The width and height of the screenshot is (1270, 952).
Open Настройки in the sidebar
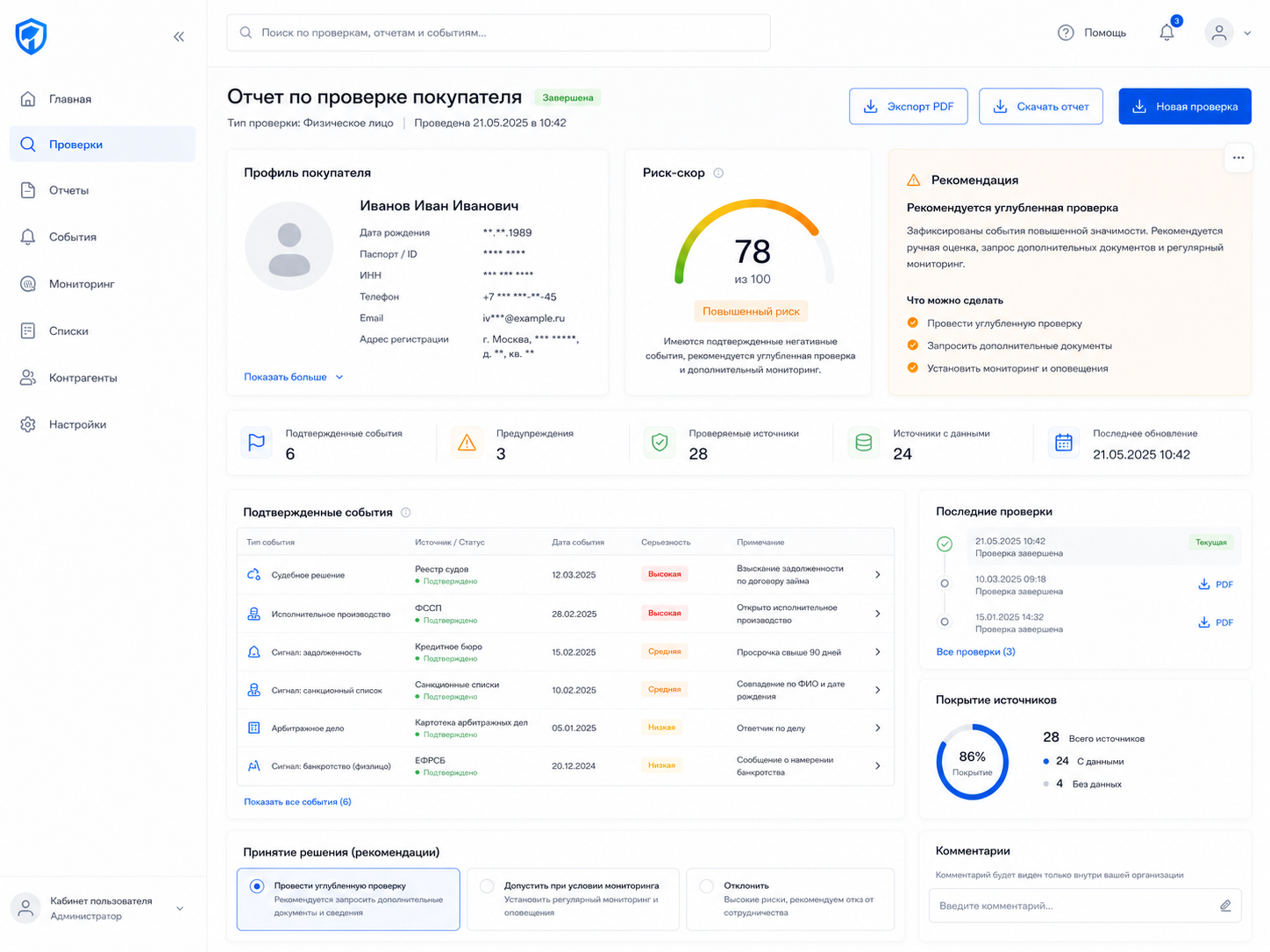pos(103,424)
